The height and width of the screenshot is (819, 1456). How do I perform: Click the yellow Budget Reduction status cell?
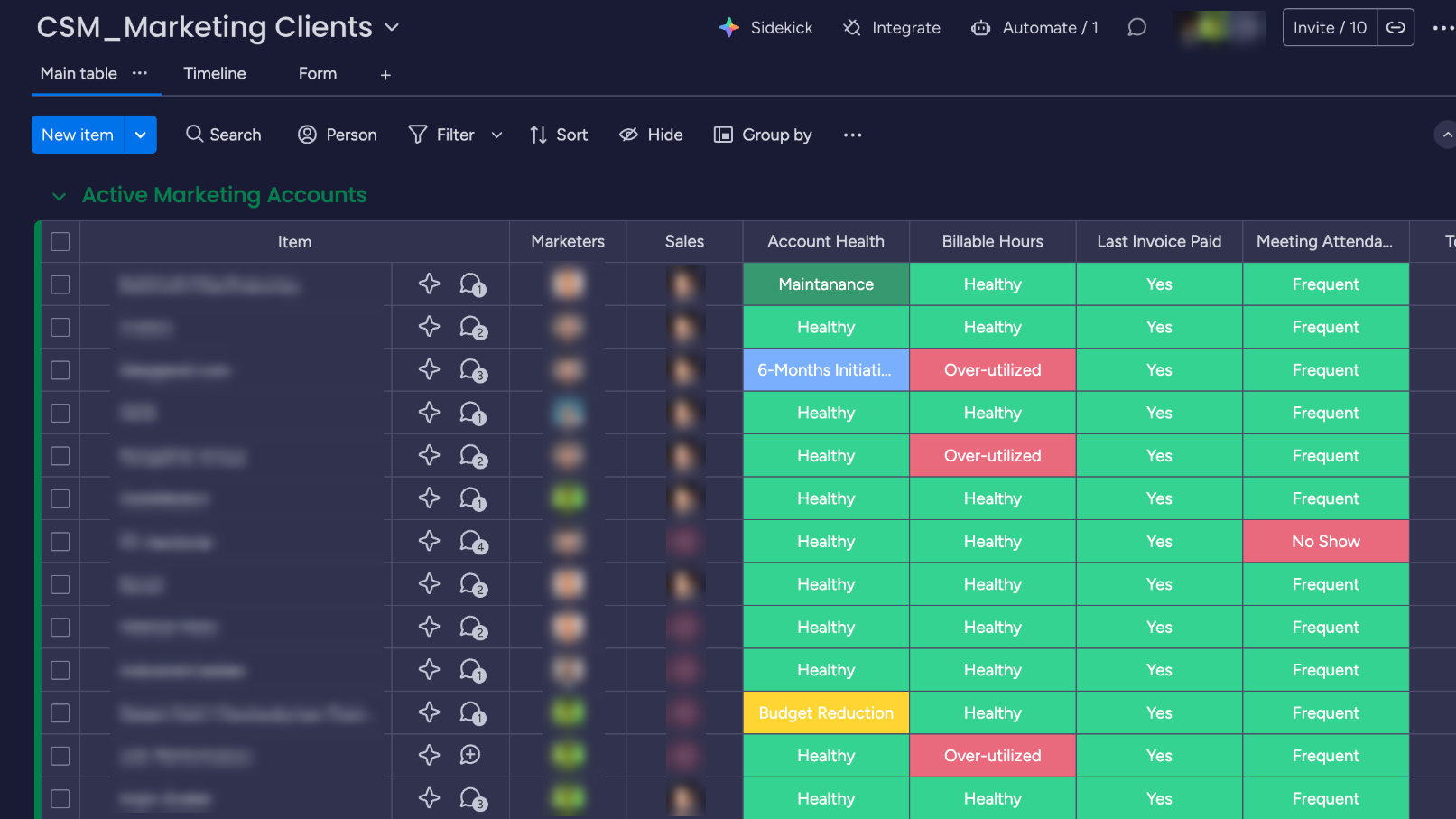pos(826,712)
